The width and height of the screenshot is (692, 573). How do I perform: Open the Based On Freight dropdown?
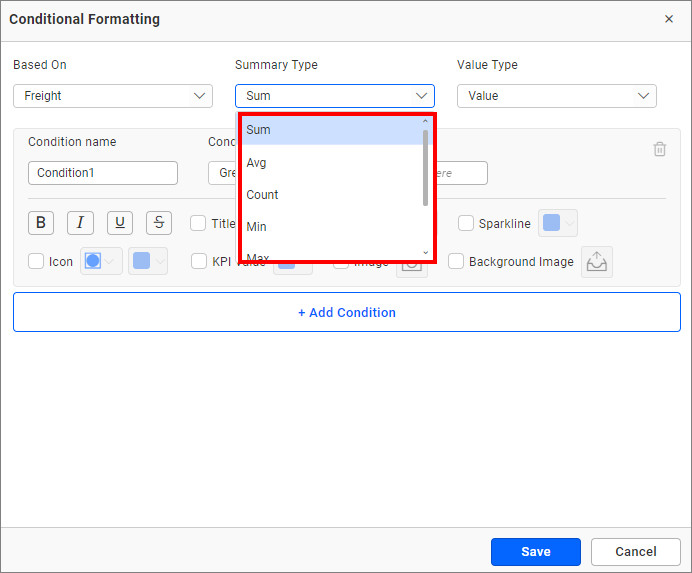click(113, 96)
